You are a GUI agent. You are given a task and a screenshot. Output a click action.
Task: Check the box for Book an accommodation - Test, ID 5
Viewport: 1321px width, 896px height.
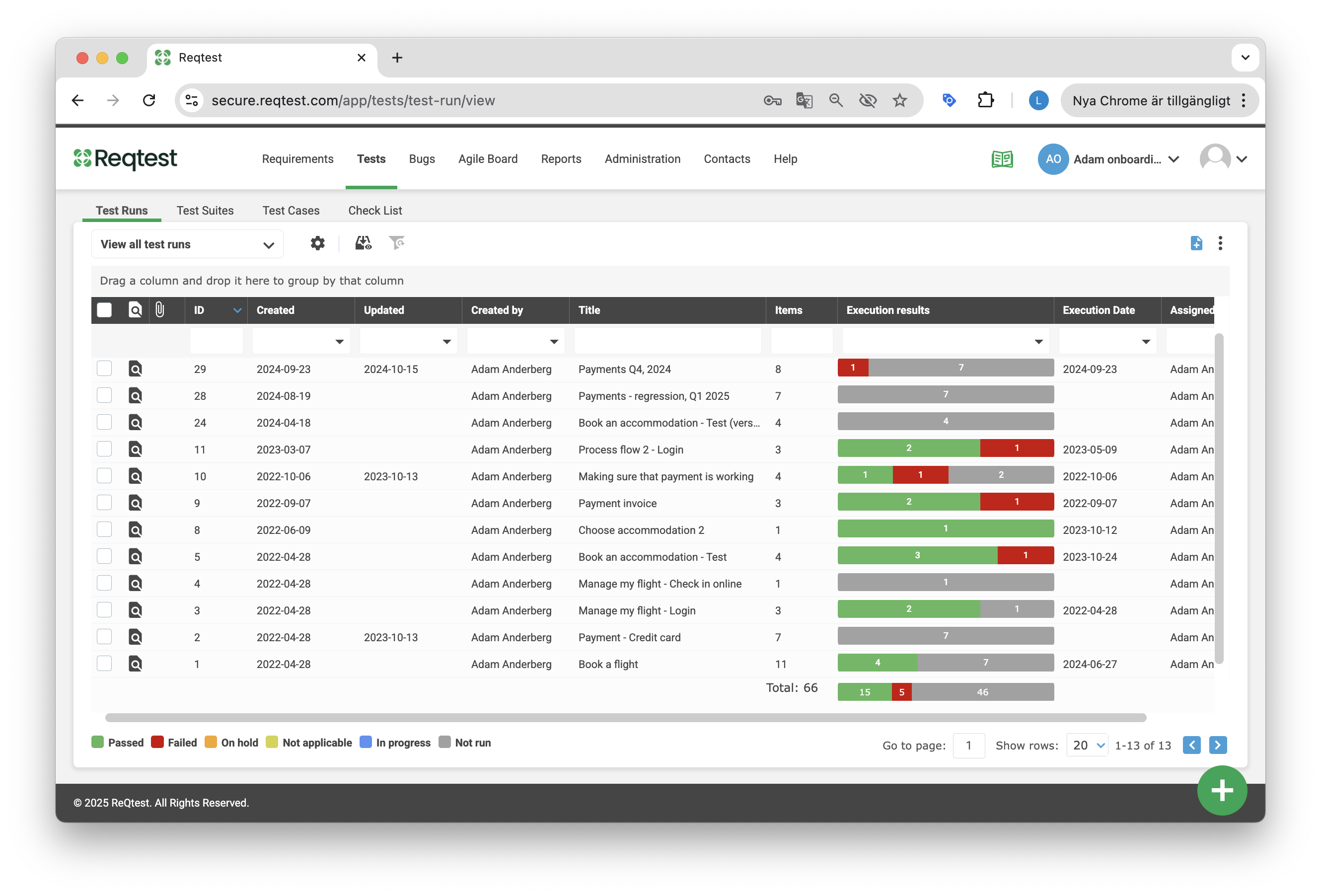(x=104, y=556)
